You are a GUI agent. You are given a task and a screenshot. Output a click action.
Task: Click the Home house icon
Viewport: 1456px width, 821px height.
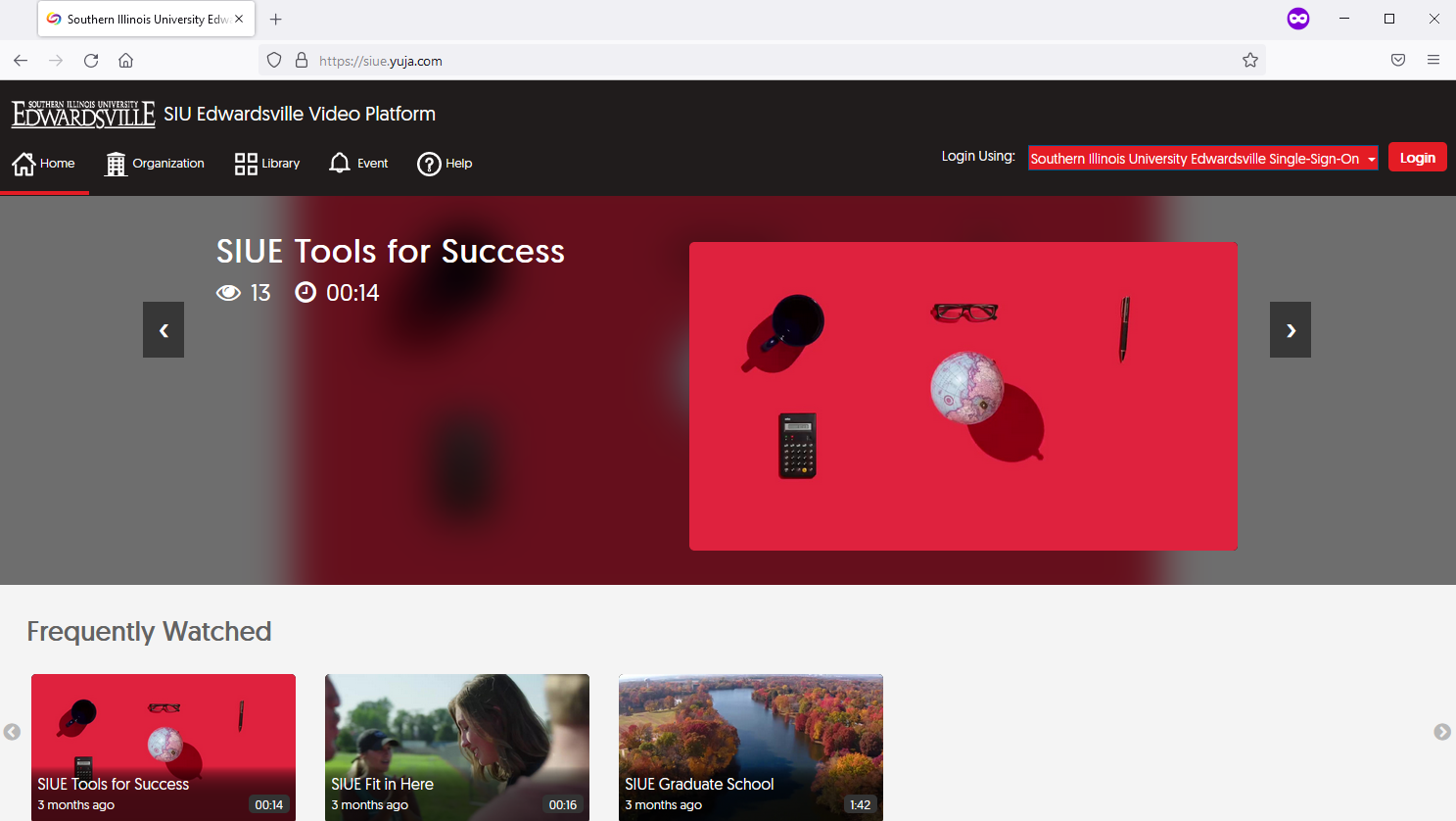point(23,164)
